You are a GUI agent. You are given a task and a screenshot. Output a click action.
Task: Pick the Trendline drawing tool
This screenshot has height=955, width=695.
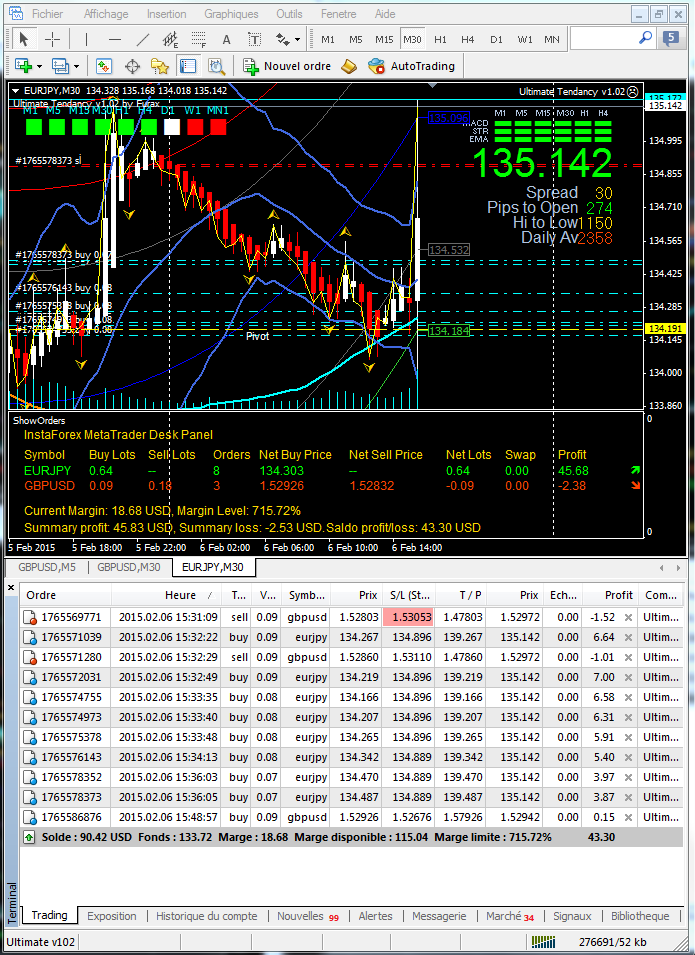click(x=143, y=40)
